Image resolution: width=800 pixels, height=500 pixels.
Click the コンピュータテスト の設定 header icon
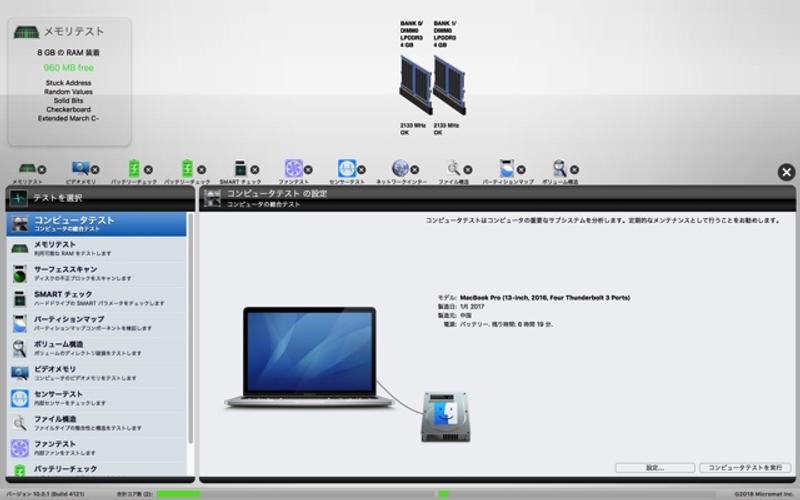coord(212,198)
